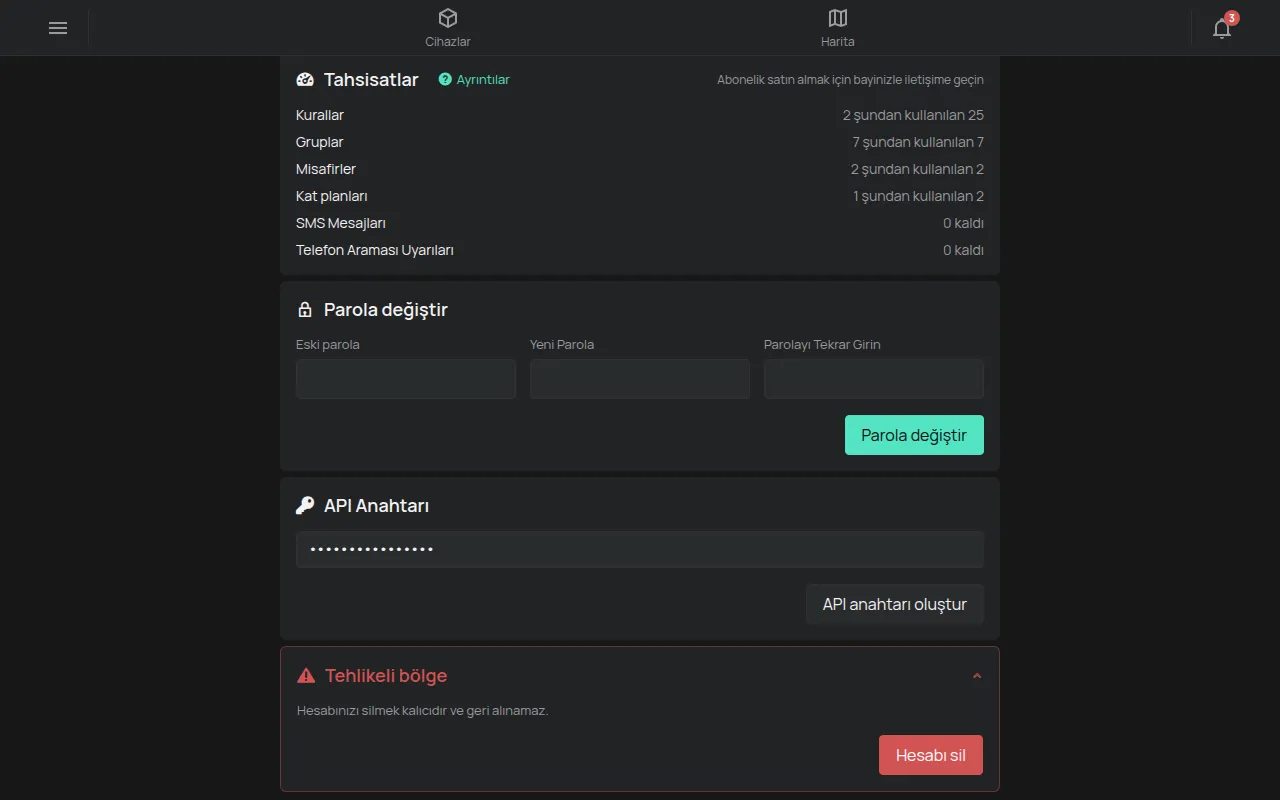Click the Ayrıntılar question mark icon
Screen dimensions: 1280x800
[445, 80]
